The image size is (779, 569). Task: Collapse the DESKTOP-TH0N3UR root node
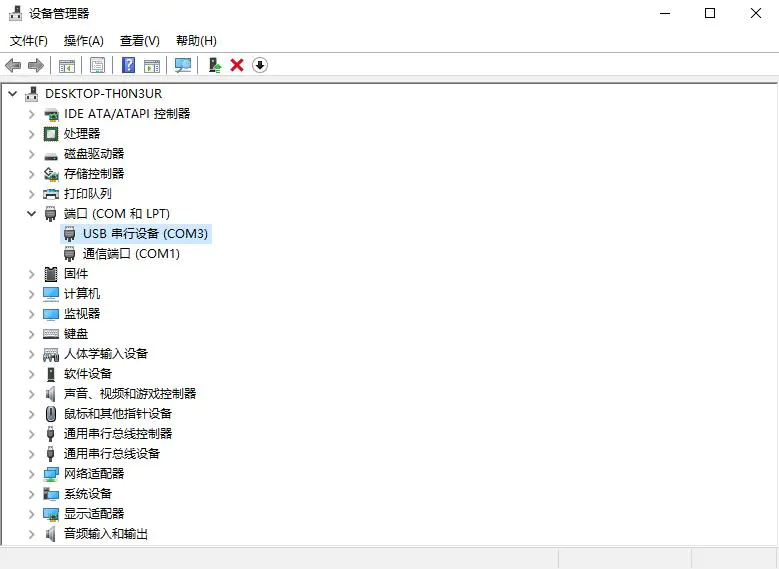(13, 93)
